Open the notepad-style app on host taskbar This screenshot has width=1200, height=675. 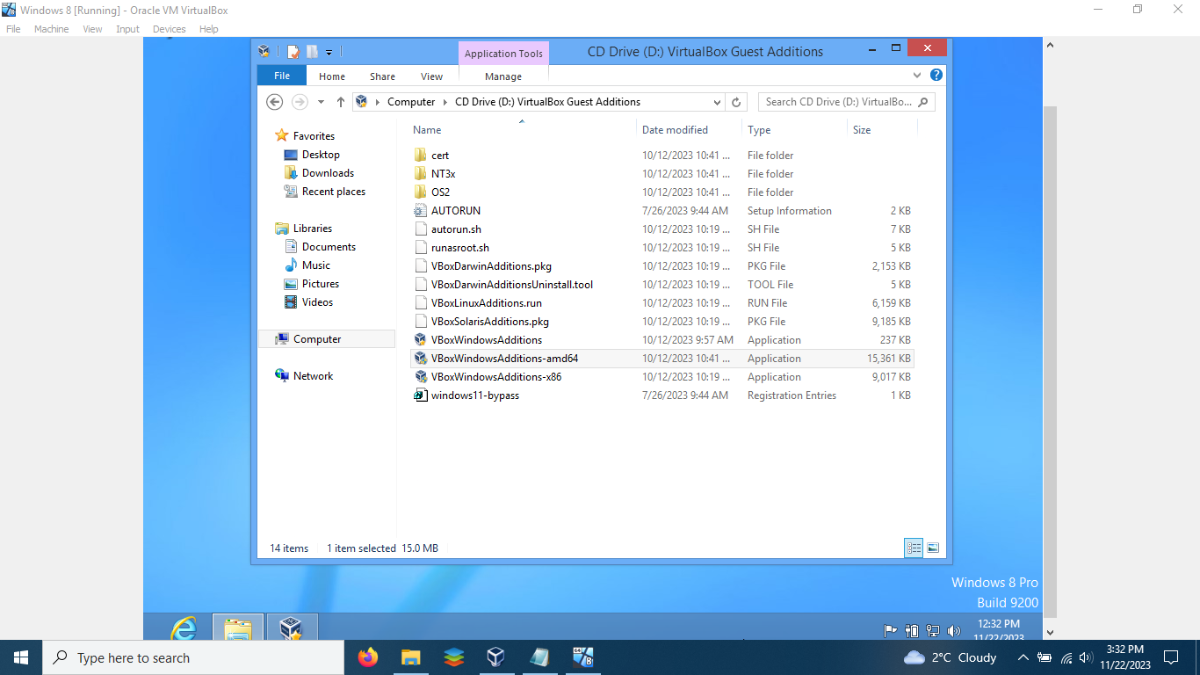click(x=539, y=657)
